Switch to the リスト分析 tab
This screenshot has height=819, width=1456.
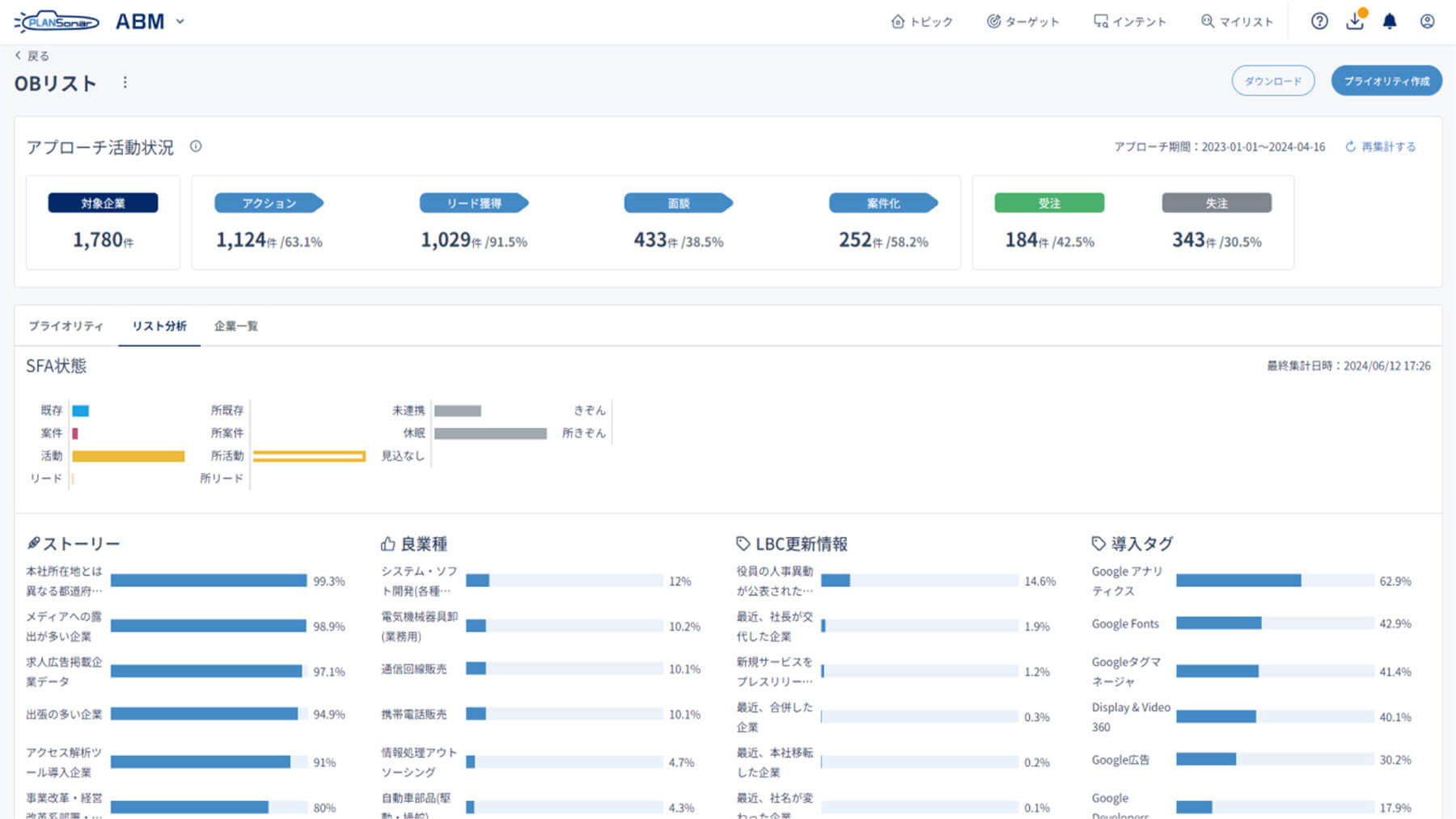click(159, 326)
